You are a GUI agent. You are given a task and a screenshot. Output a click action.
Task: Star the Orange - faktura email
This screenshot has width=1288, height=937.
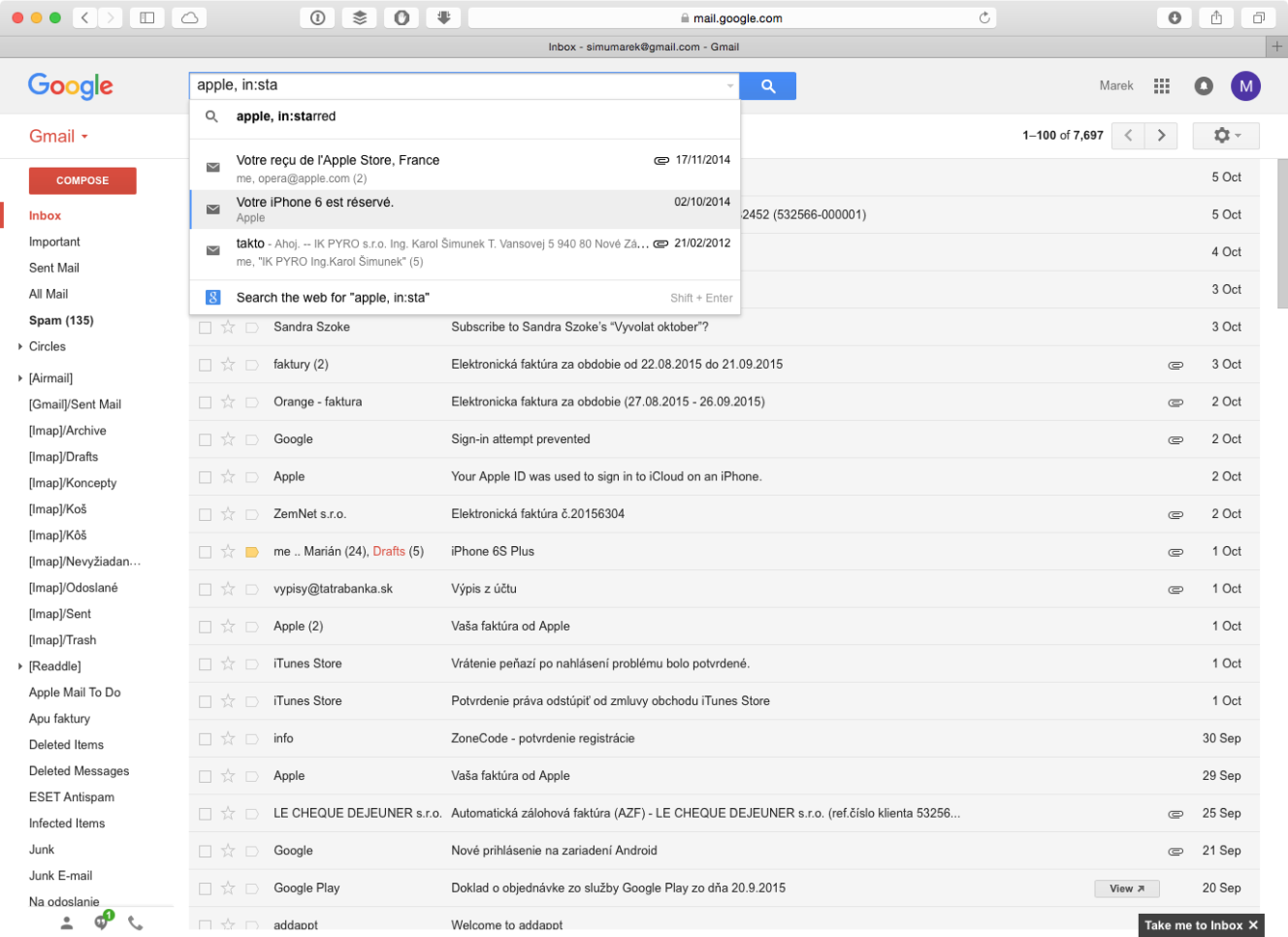[228, 402]
